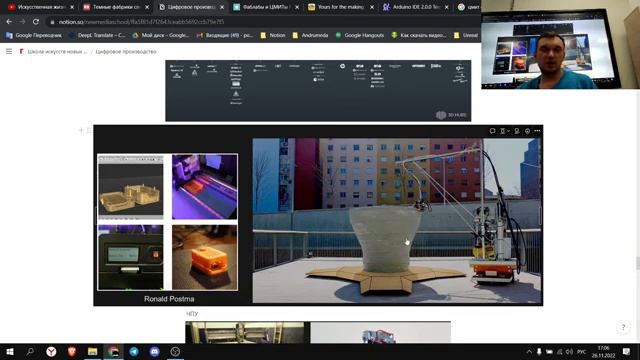Click the dark timeline diagram image
The height and width of the screenshot is (360, 640).
(x=318, y=91)
